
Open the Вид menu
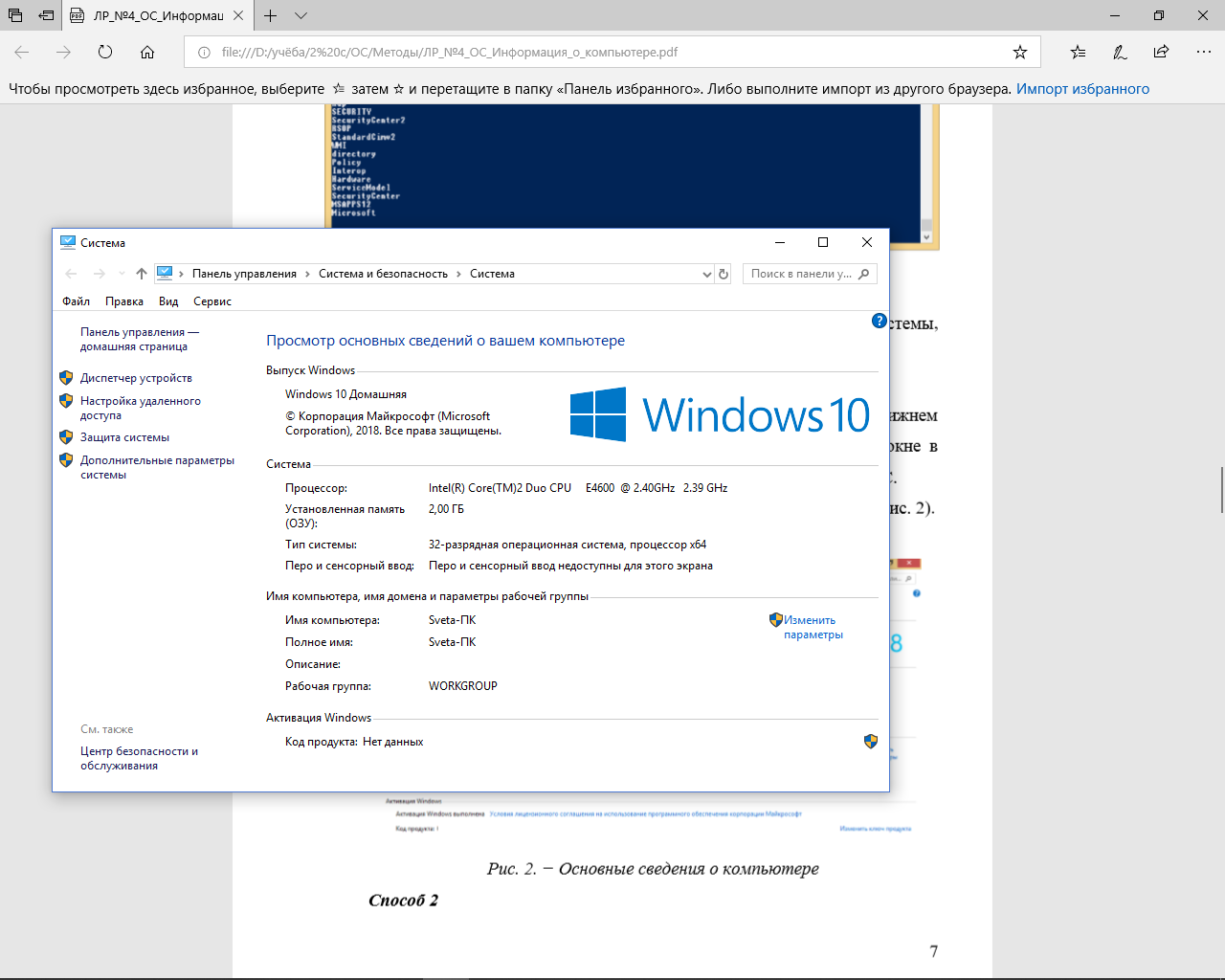(x=168, y=301)
